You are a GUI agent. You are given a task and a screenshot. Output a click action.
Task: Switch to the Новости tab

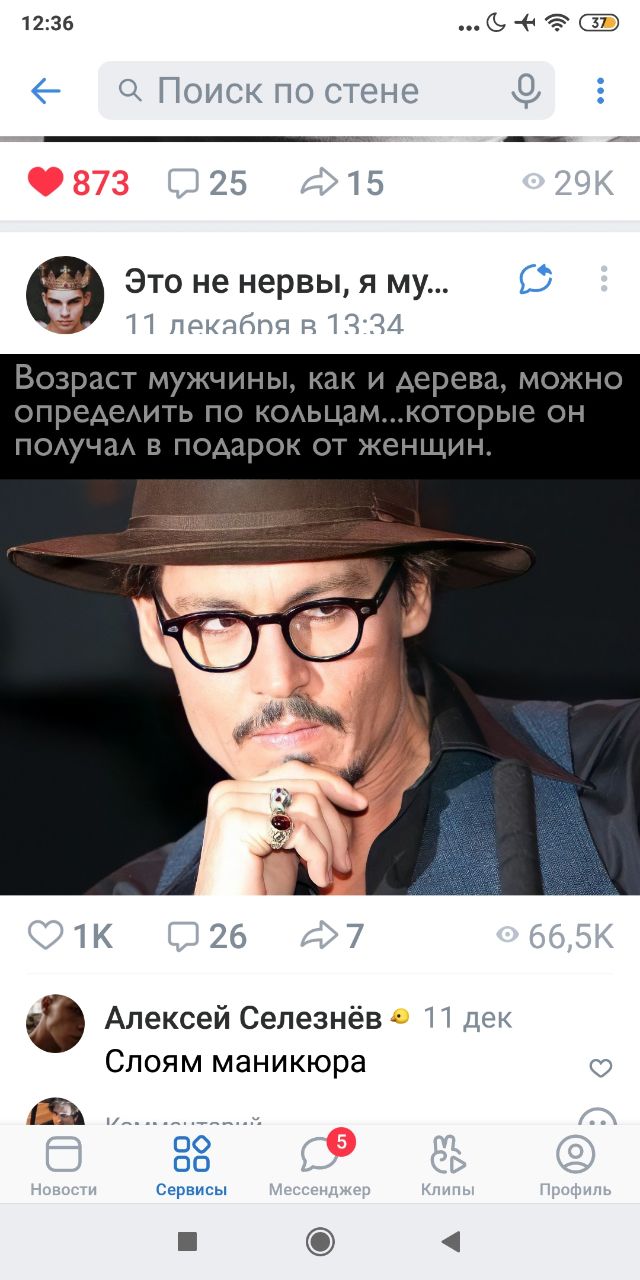pos(64,1166)
